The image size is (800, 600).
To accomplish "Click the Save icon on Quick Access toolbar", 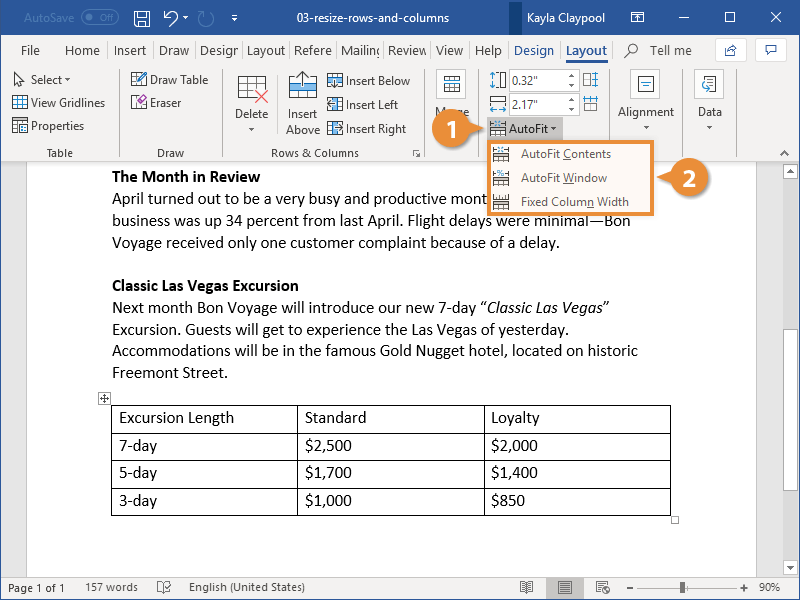I will (140, 17).
